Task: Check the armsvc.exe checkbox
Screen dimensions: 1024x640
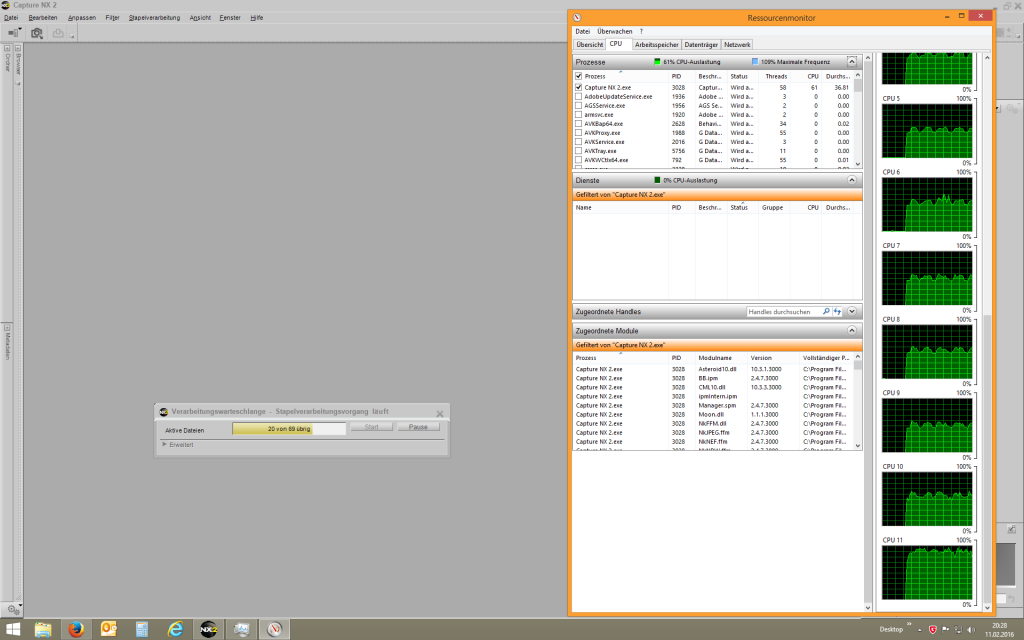Action: click(x=579, y=114)
